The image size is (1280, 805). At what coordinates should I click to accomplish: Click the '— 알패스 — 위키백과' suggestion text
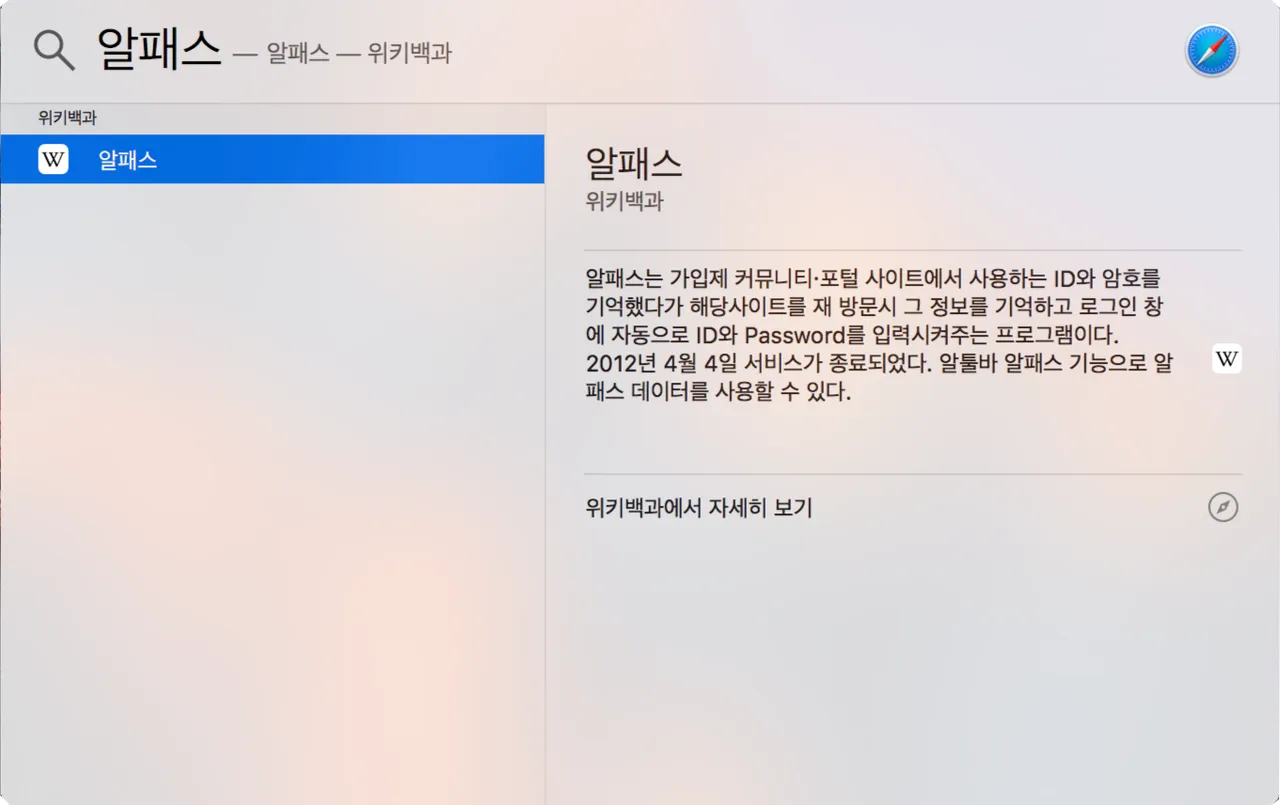pyautogui.click(x=342, y=53)
